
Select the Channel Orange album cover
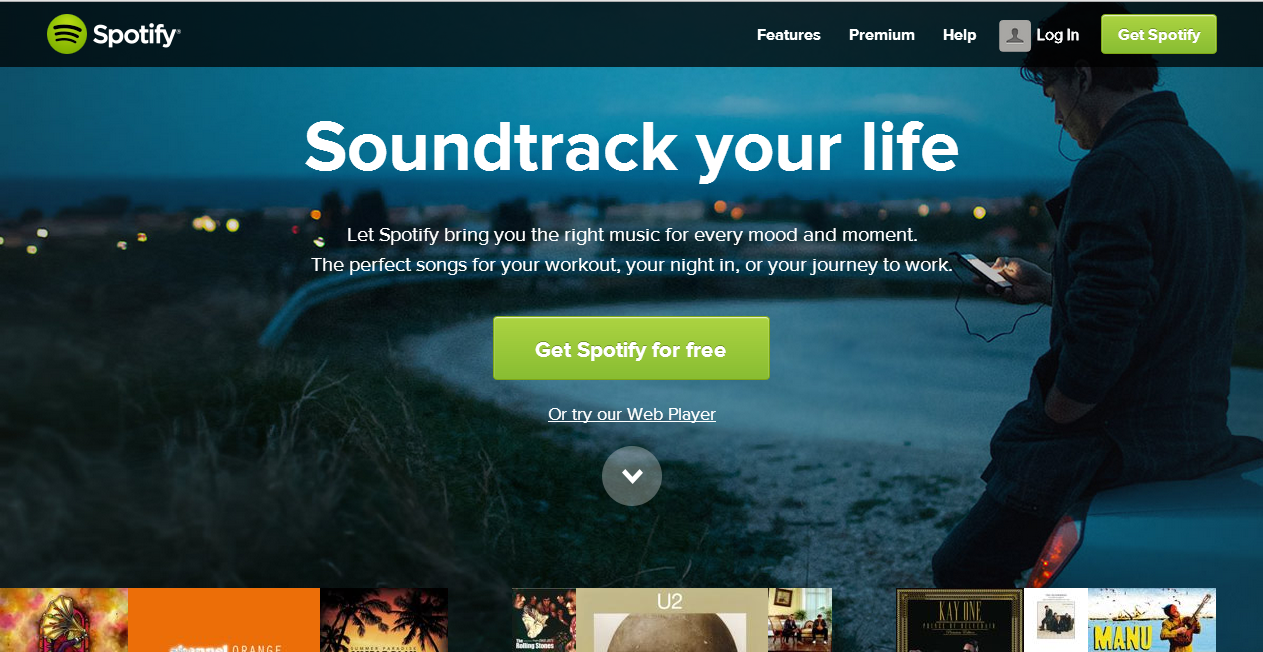224,620
